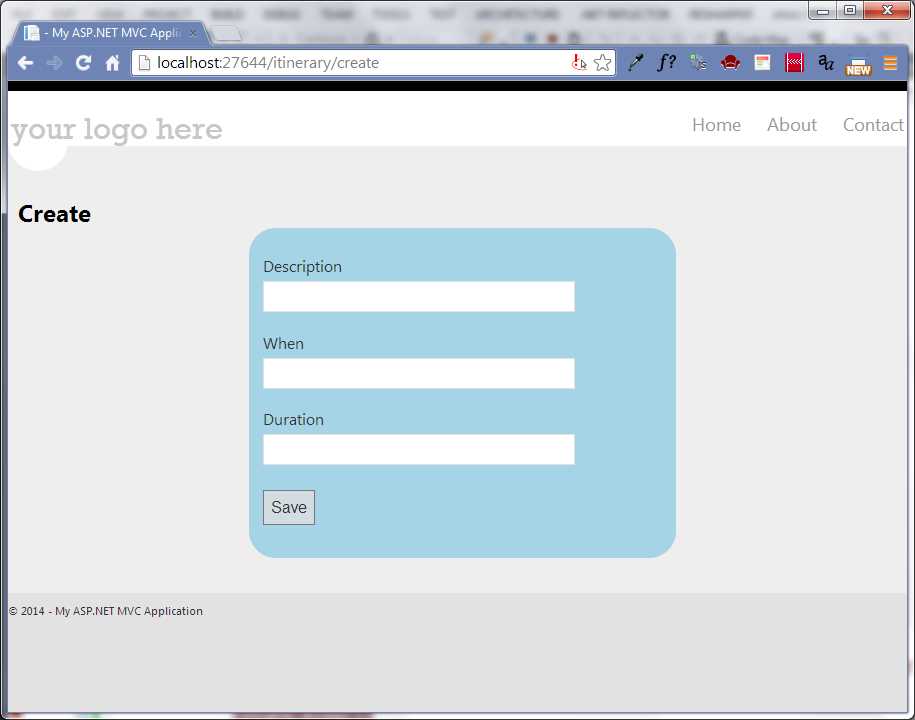Click the Home navigation link
Image resolution: width=915 pixels, height=720 pixels.
click(716, 124)
